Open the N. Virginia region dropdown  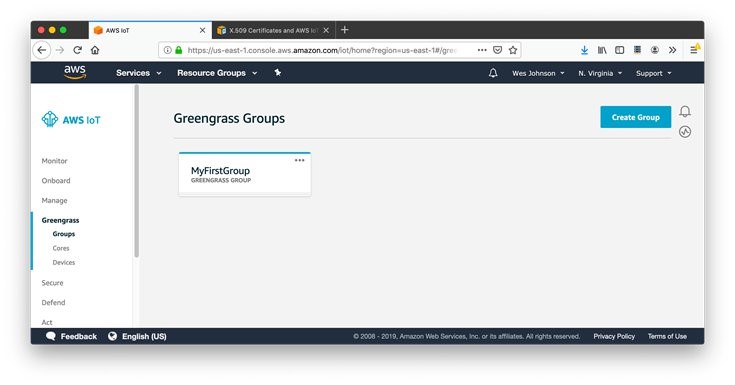pos(600,73)
